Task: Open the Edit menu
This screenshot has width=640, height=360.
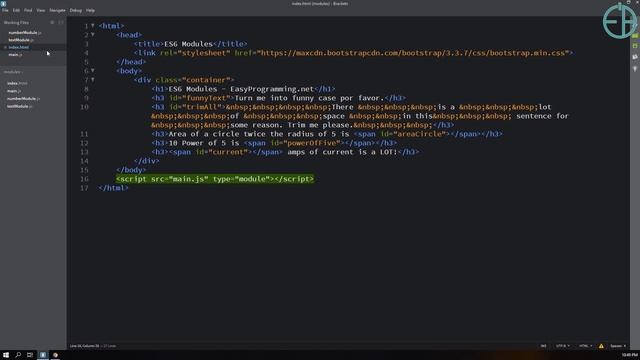Action: (16, 10)
